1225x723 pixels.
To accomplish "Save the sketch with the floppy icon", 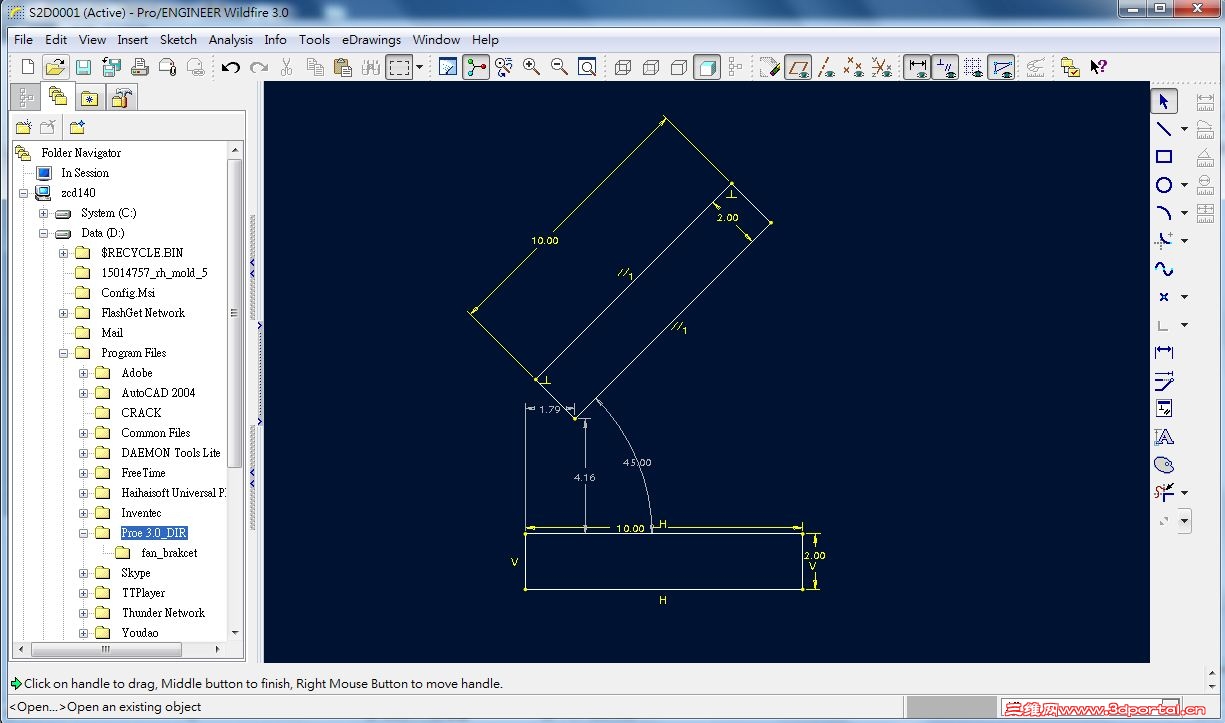I will 84,67.
